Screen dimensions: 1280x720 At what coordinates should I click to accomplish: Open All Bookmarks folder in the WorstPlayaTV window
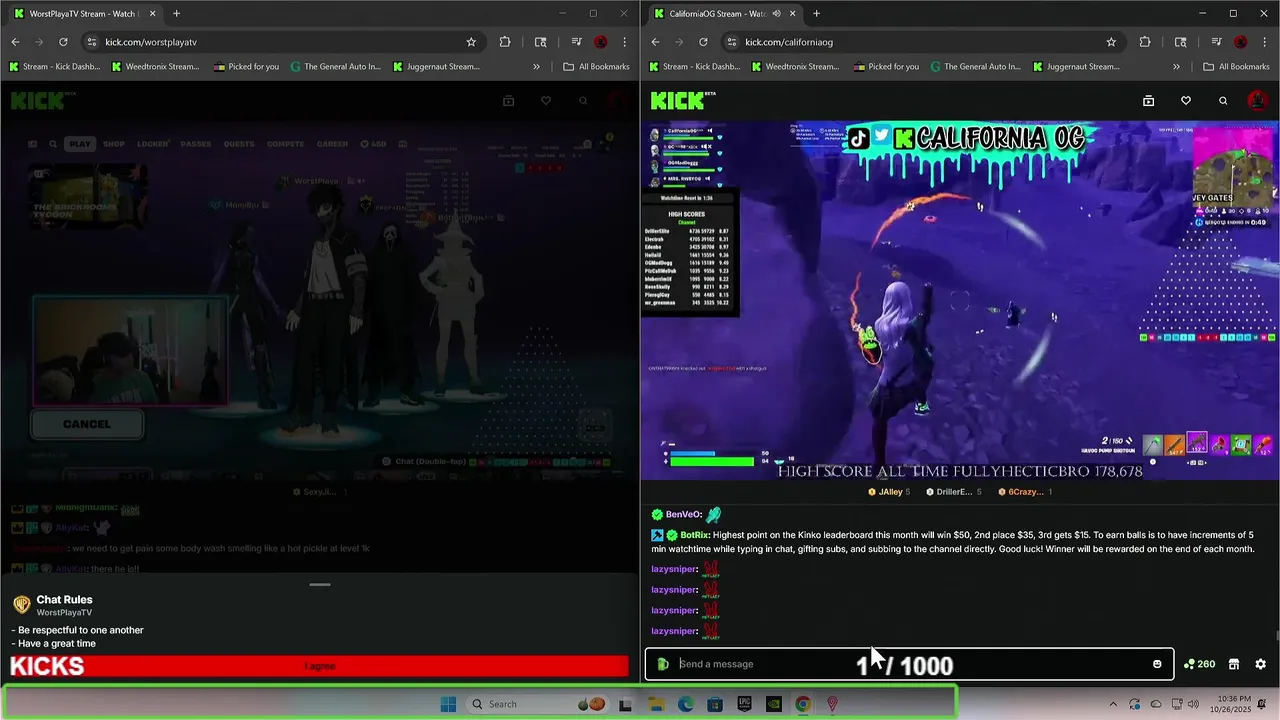coord(597,67)
